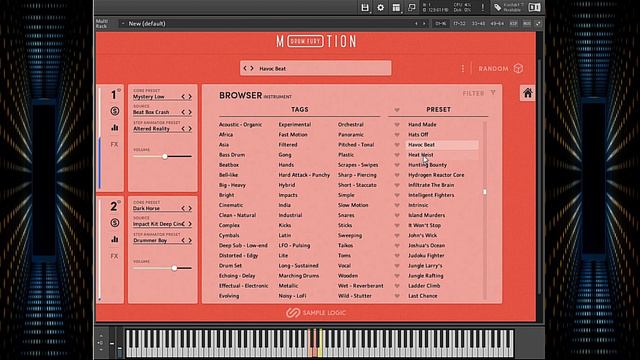
Task: Solo core 2 with the S icon
Action: pyautogui.click(x=115, y=223)
